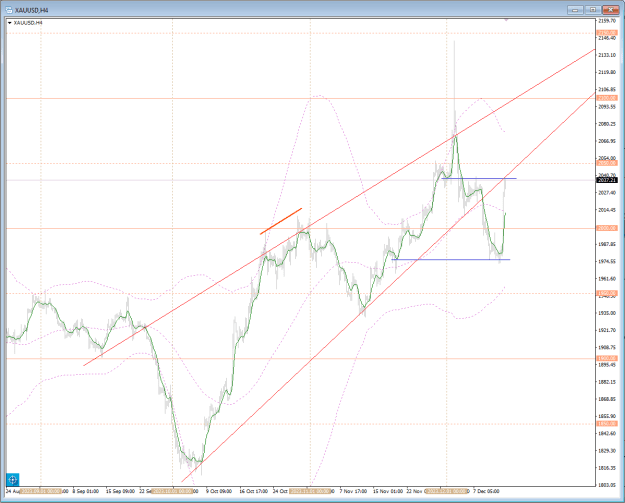625x503 pixels.
Task: Click the 1900.00 orange price level label
Action: [x=607, y=358]
